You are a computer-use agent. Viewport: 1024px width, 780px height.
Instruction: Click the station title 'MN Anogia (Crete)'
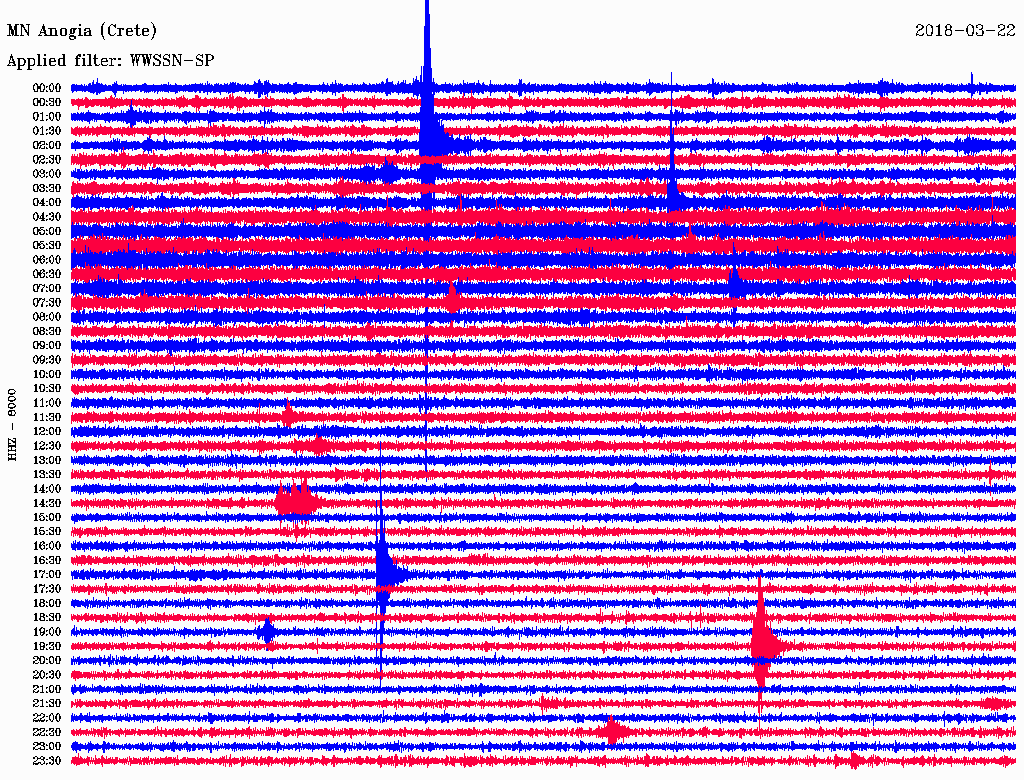[82, 31]
